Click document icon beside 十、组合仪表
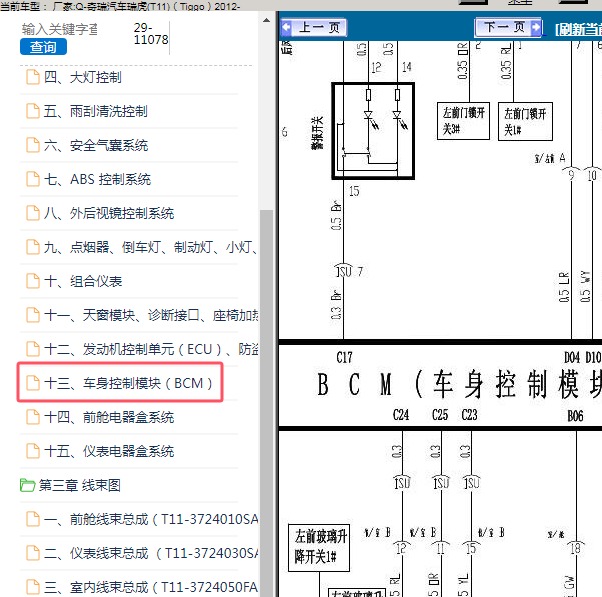Image resolution: width=602 pixels, height=597 pixels. click(33, 281)
